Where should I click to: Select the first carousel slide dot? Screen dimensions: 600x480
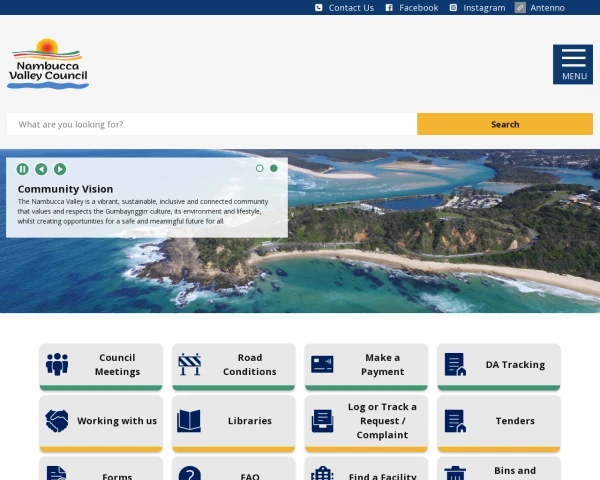point(260,168)
